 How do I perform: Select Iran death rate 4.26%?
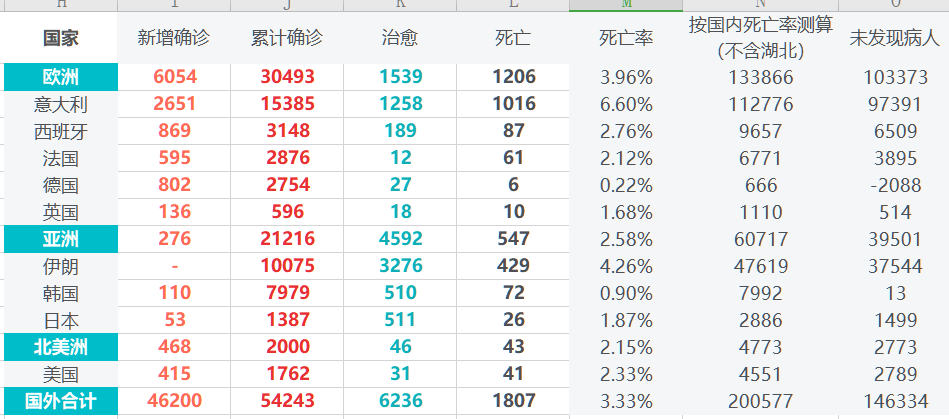pos(626,266)
